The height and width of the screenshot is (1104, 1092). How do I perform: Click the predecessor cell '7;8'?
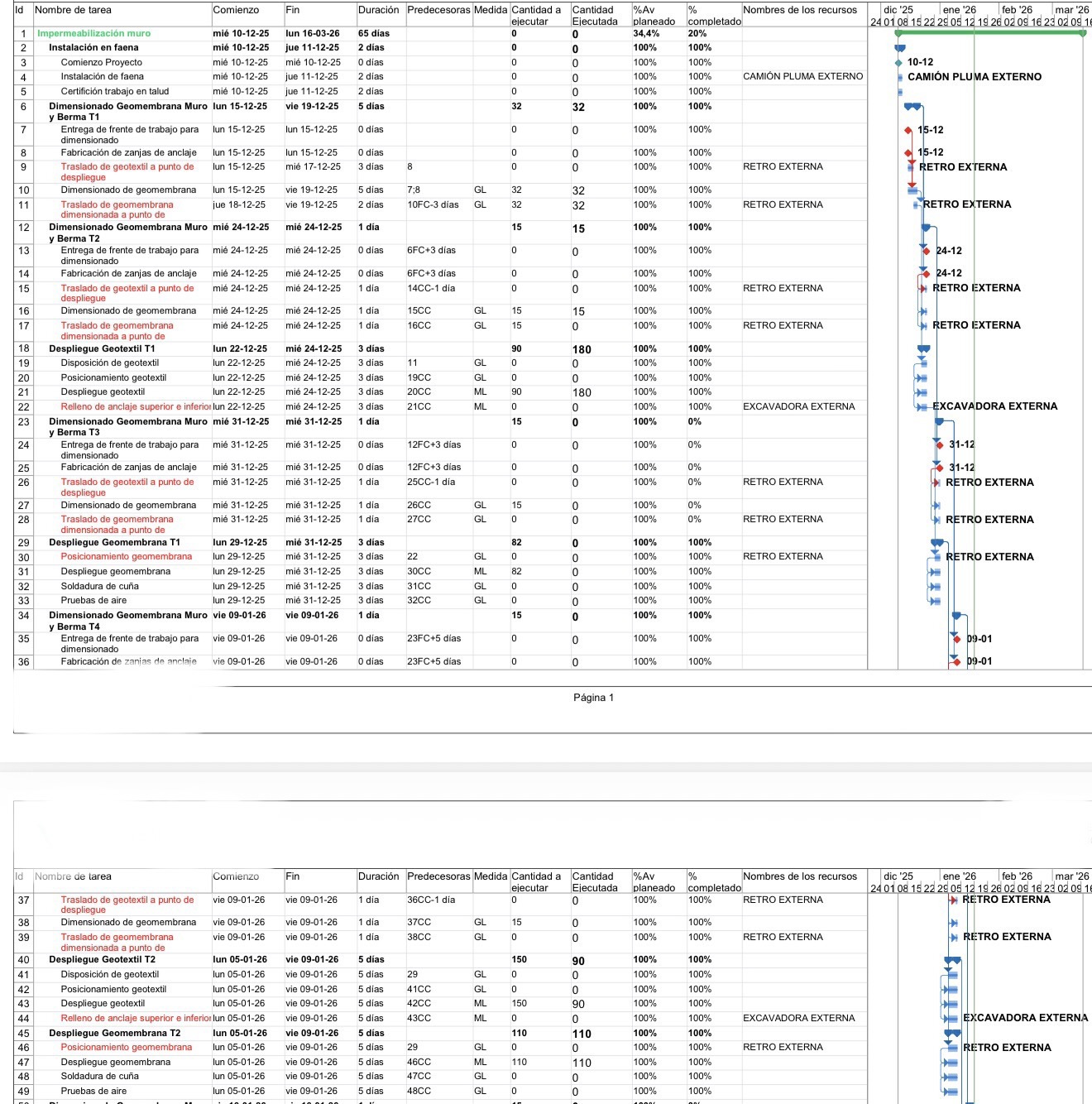pos(414,190)
